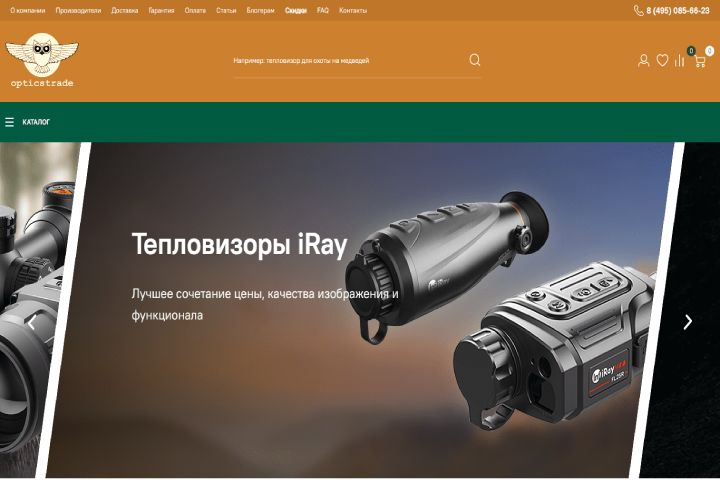Call the number 8 (495) 085-66-23
The height and width of the screenshot is (480, 720).
click(678, 10)
